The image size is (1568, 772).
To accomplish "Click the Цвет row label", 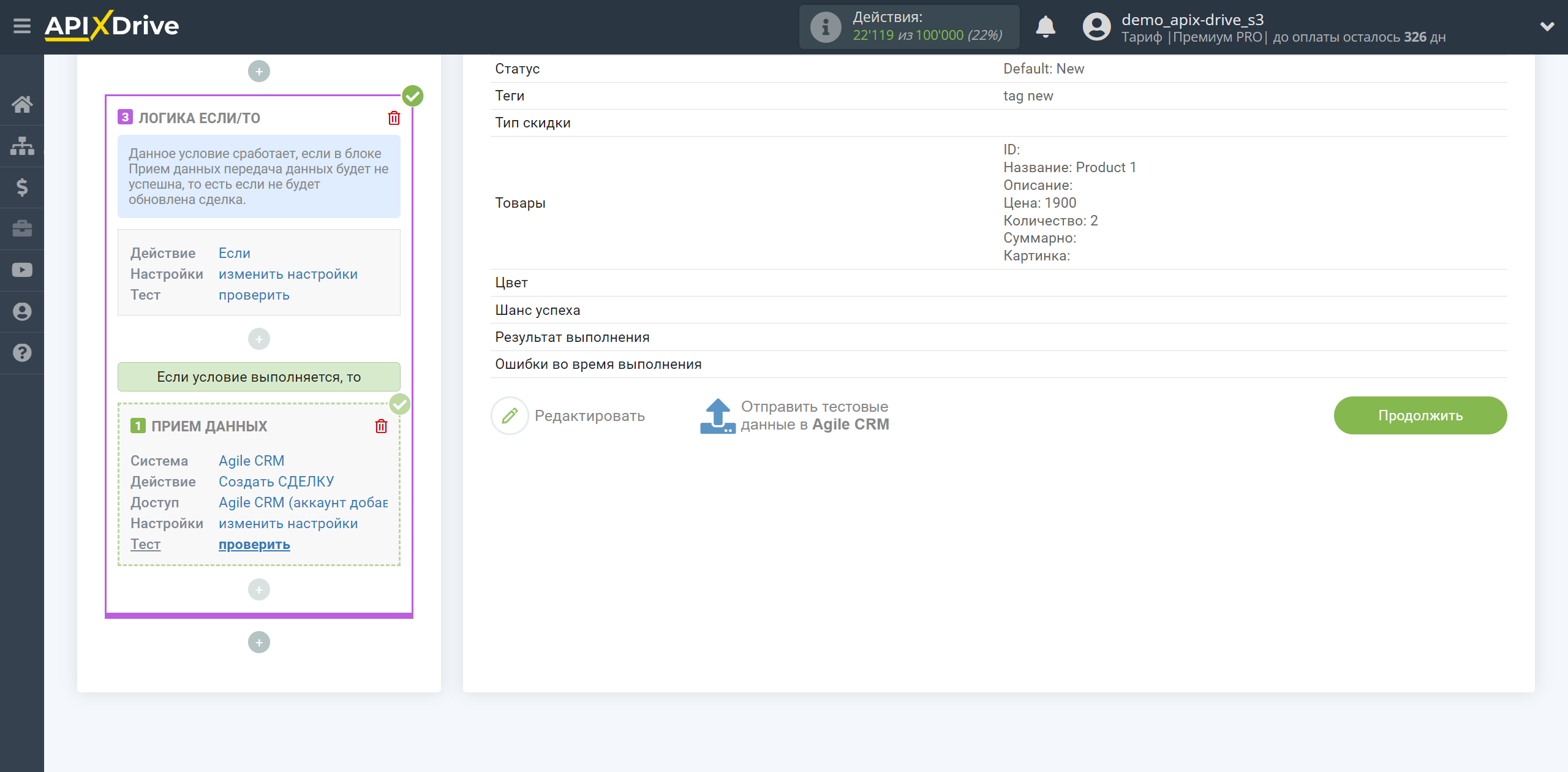I will 511,282.
